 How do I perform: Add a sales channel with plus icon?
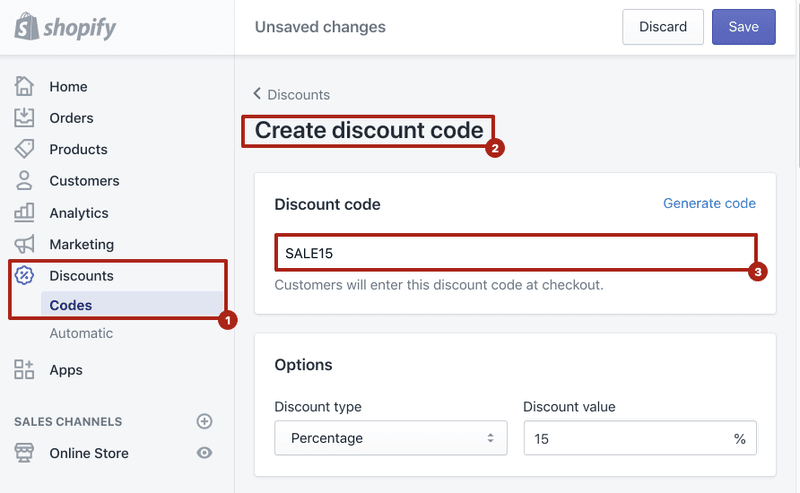pyautogui.click(x=205, y=421)
